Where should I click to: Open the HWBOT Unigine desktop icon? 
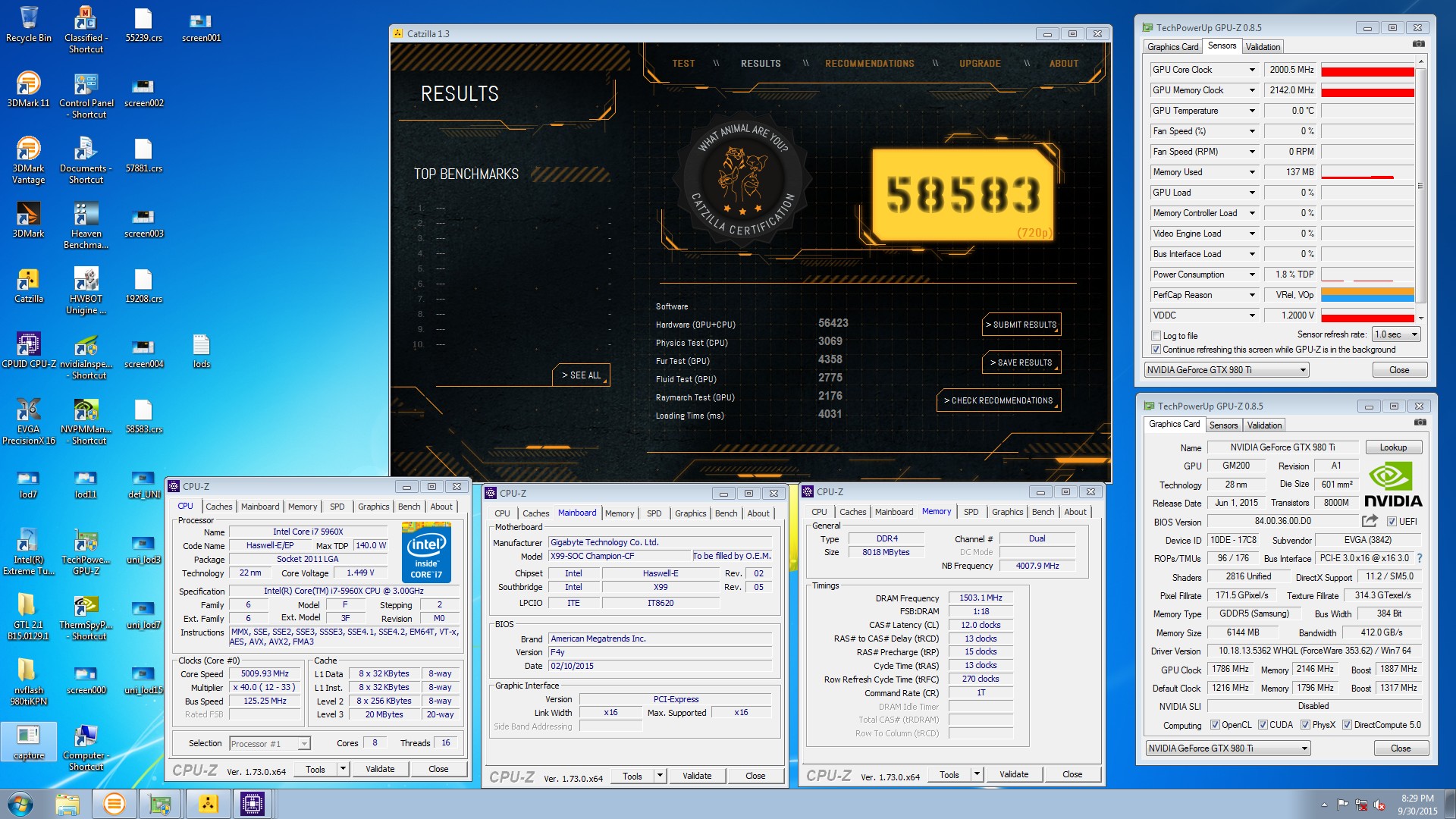pos(86,290)
